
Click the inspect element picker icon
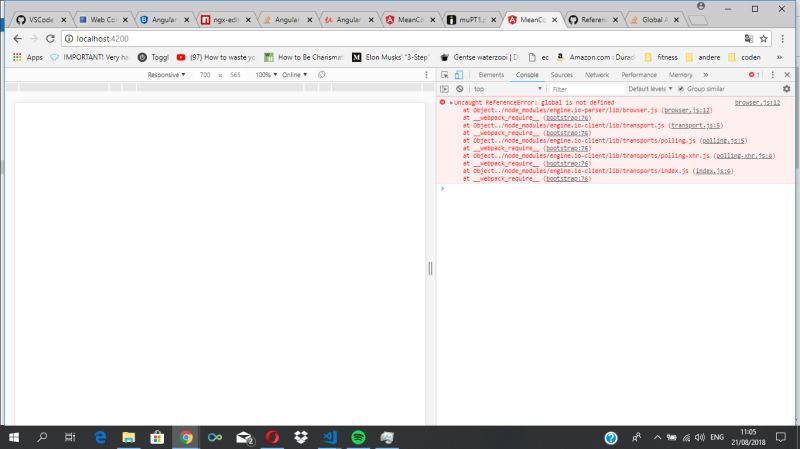click(x=444, y=74)
